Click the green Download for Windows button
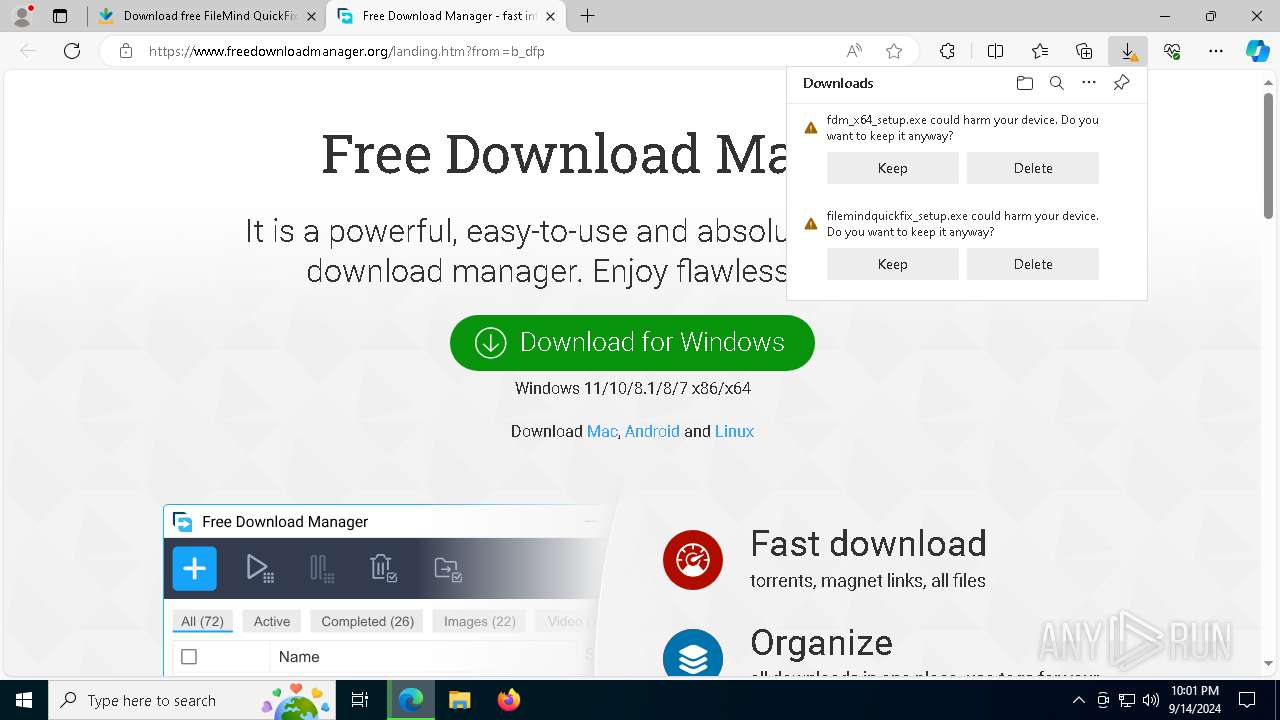The height and width of the screenshot is (720, 1280). (x=632, y=342)
